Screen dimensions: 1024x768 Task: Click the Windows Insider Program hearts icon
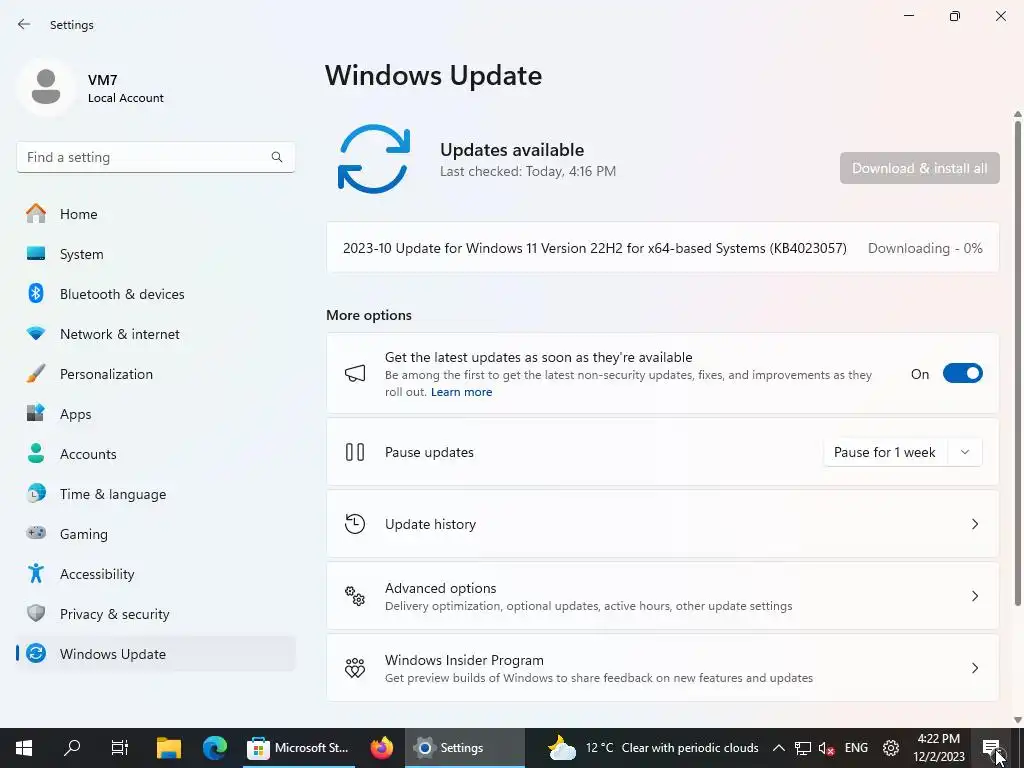(355, 667)
